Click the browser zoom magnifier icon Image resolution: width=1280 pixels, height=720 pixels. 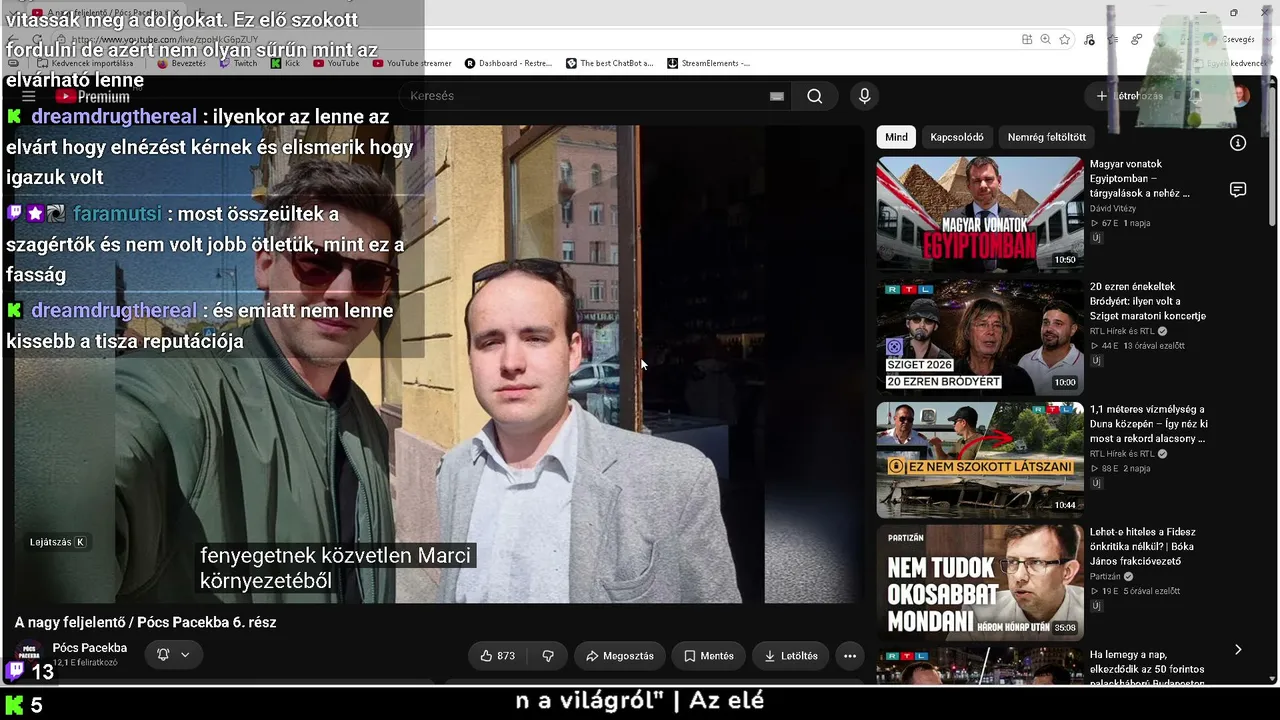[1046, 40]
